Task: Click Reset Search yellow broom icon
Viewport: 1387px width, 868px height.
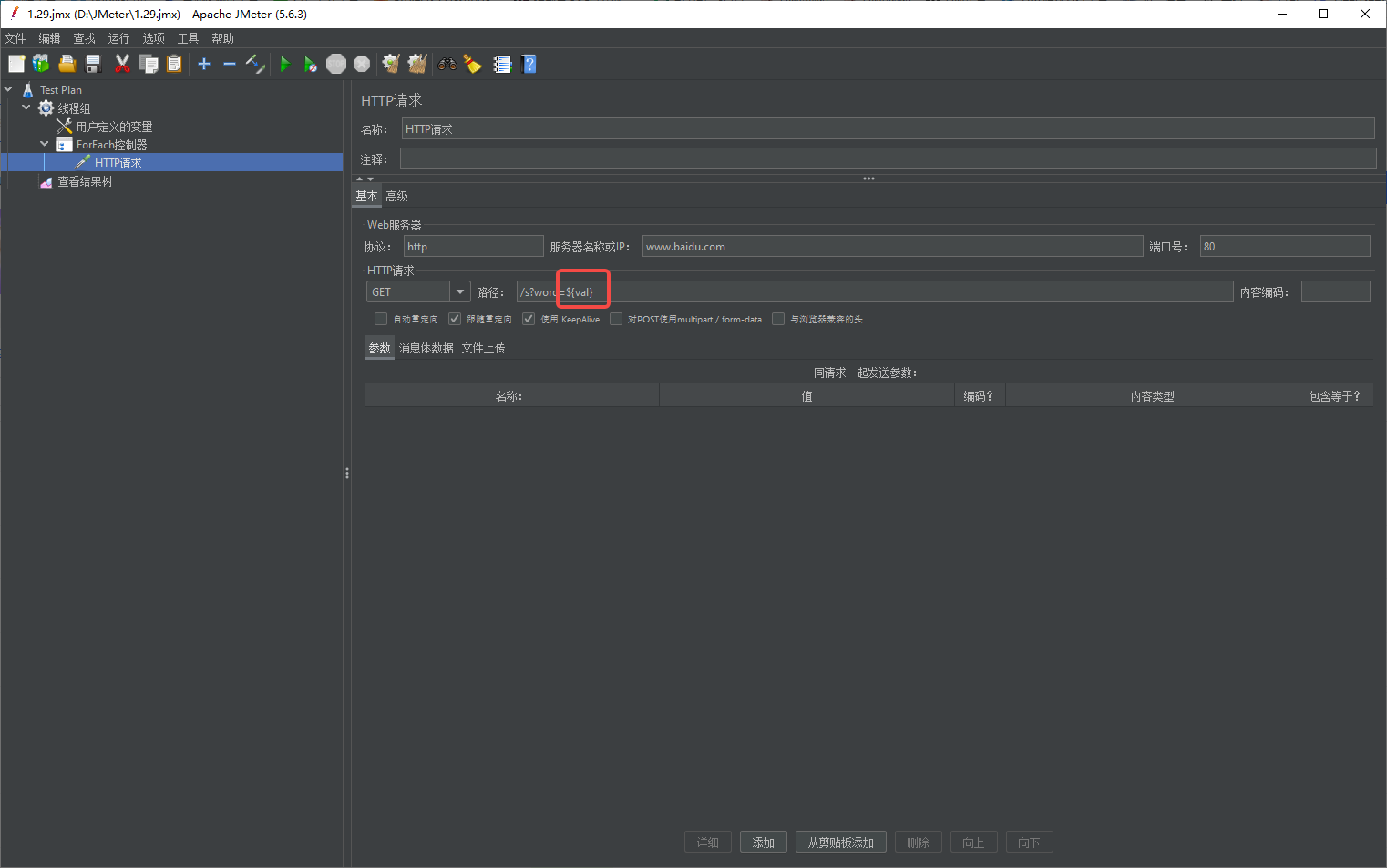Action: pyautogui.click(x=472, y=64)
